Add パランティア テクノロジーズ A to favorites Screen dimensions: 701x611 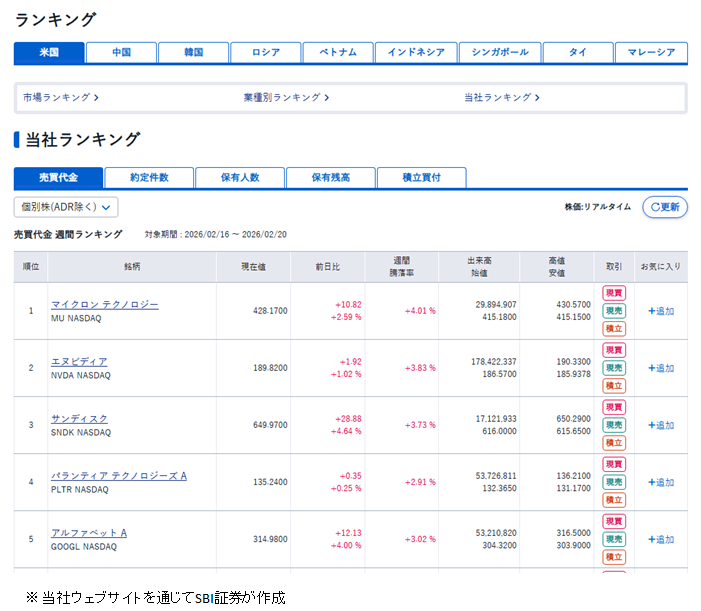[x=660, y=482]
